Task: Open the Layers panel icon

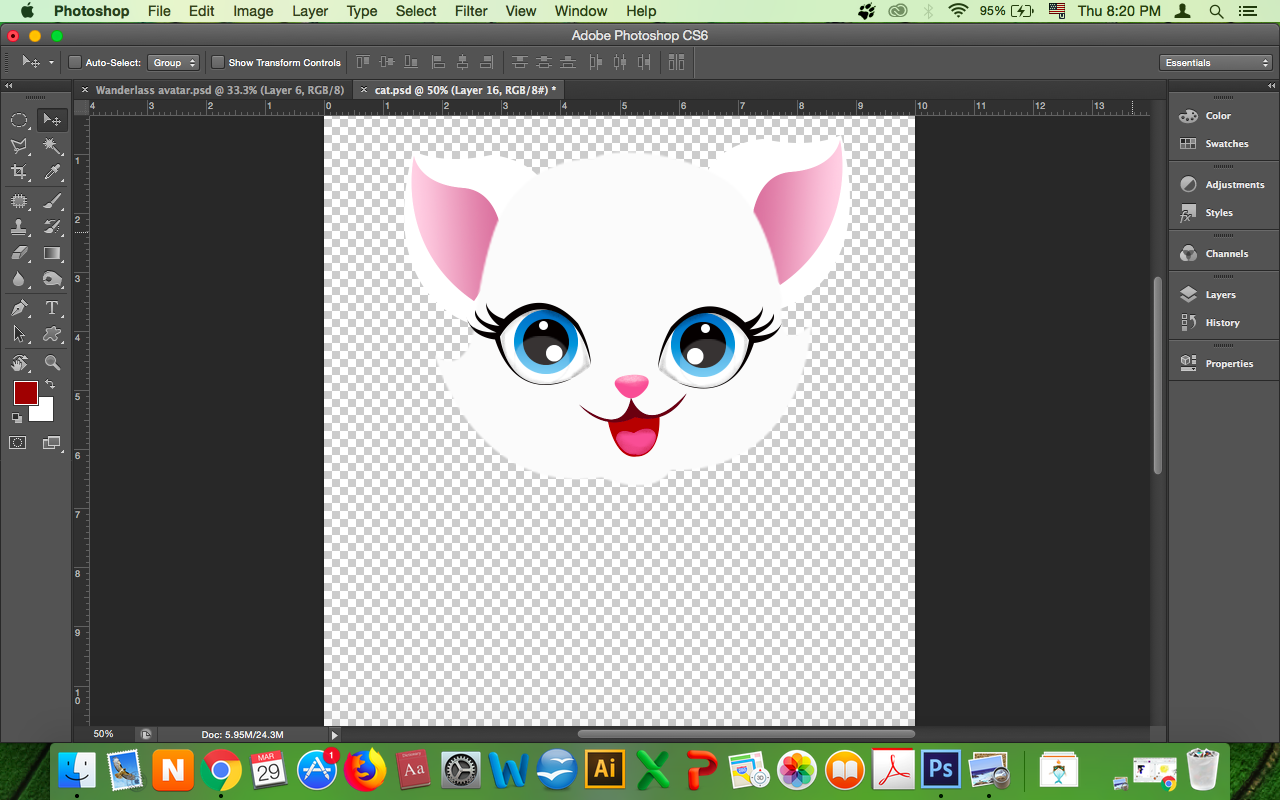Action: coord(1188,295)
